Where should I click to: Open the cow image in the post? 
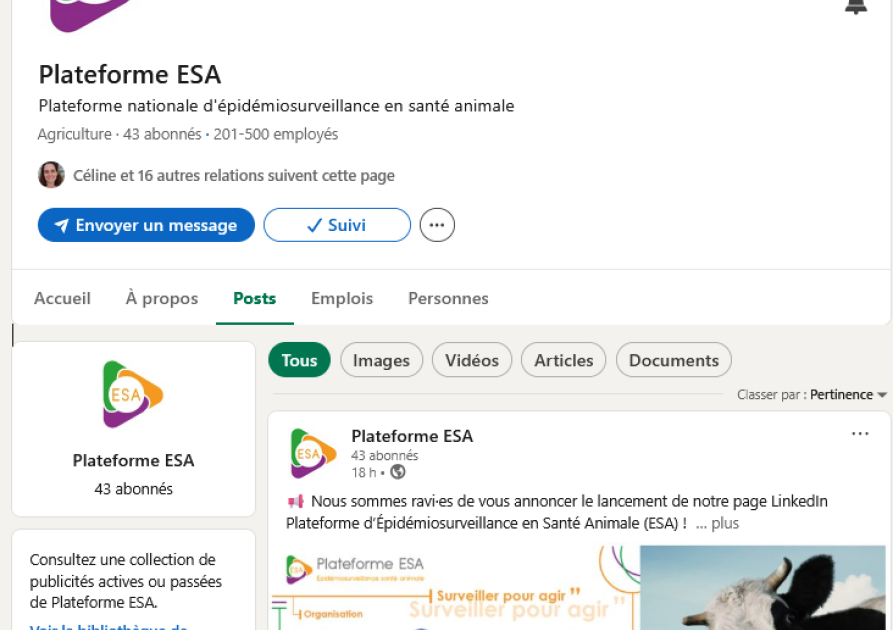763,588
